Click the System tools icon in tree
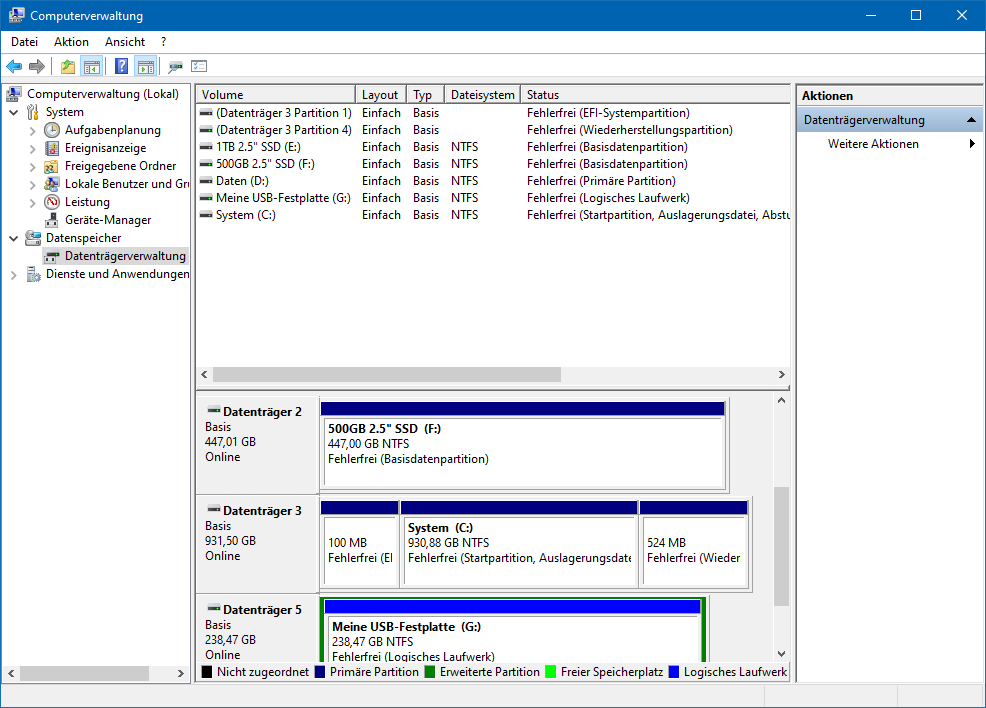986x708 pixels. click(x=33, y=112)
